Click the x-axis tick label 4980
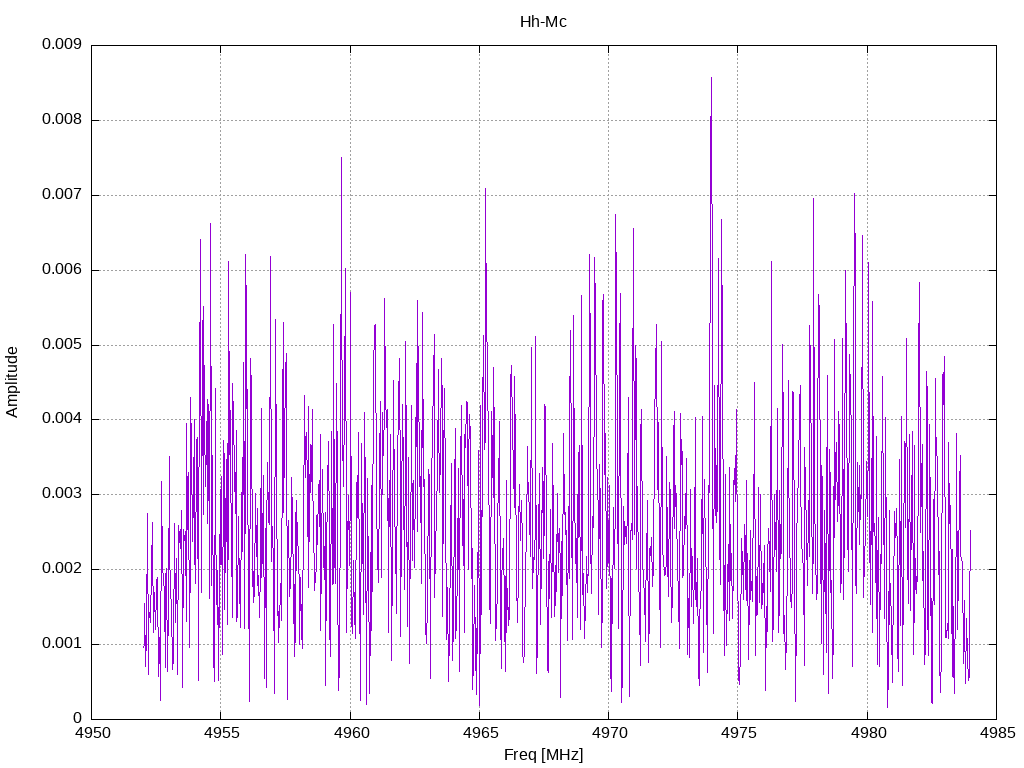Viewport: 1024px width, 768px height. [868, 733]
